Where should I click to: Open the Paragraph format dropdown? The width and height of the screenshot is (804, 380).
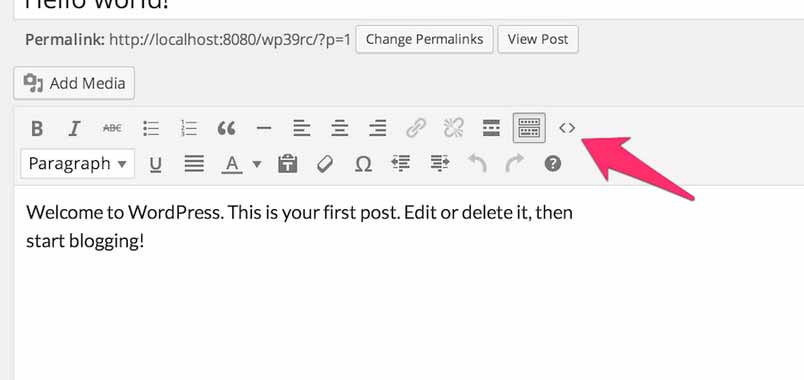click(78, 164)
